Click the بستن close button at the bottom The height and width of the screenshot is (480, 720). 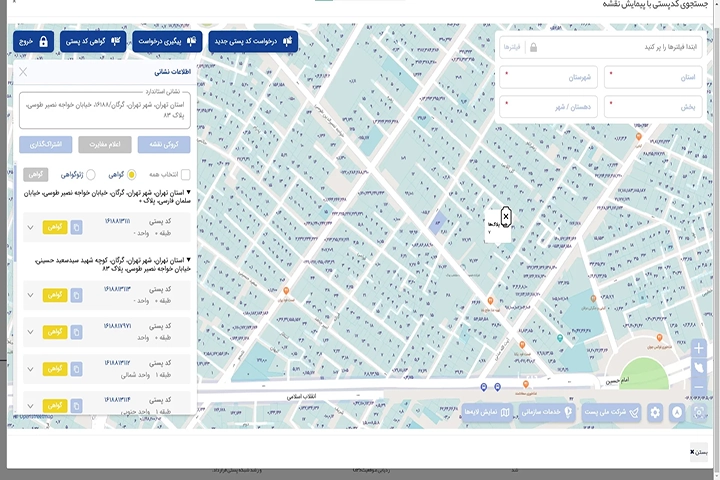click(x=698, y=452)
